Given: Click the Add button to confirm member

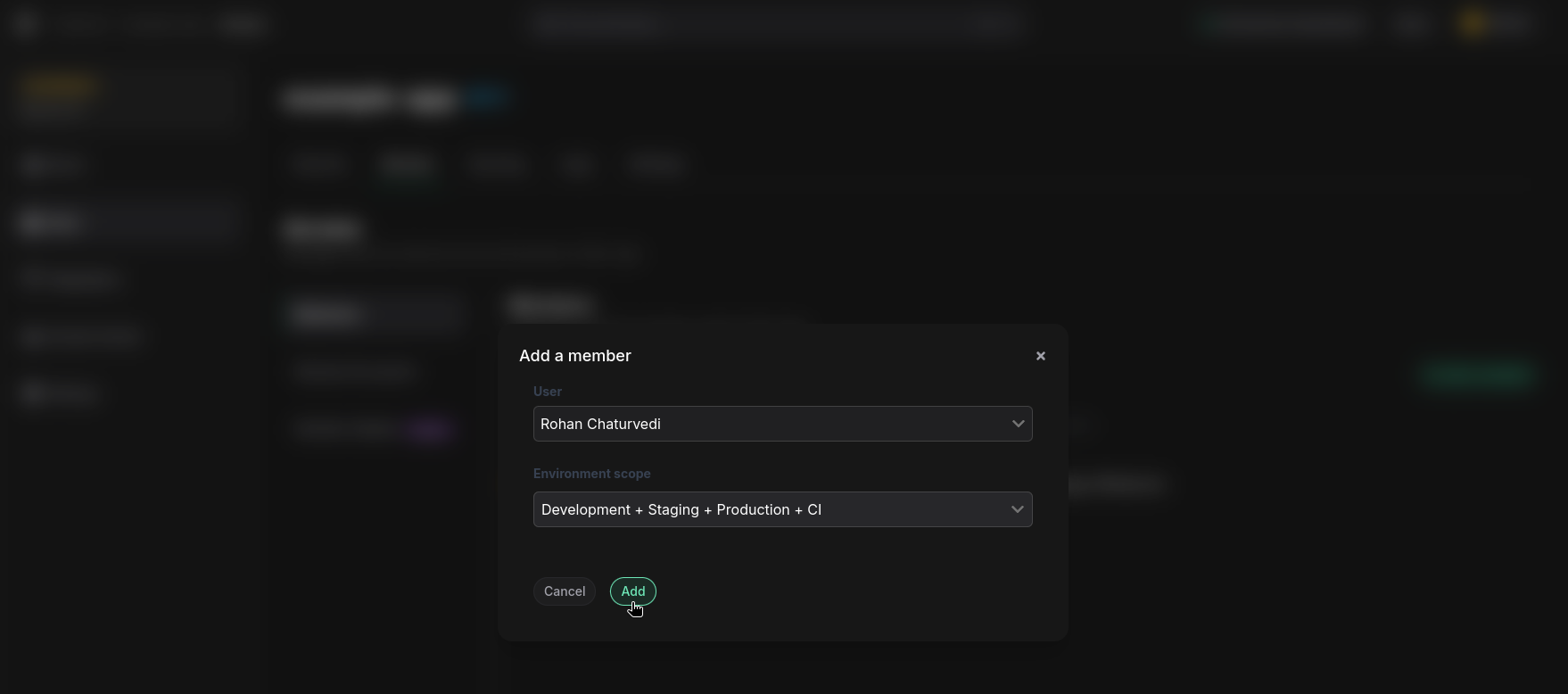Looking at the screenshot, I should click(x=632, y=591).
